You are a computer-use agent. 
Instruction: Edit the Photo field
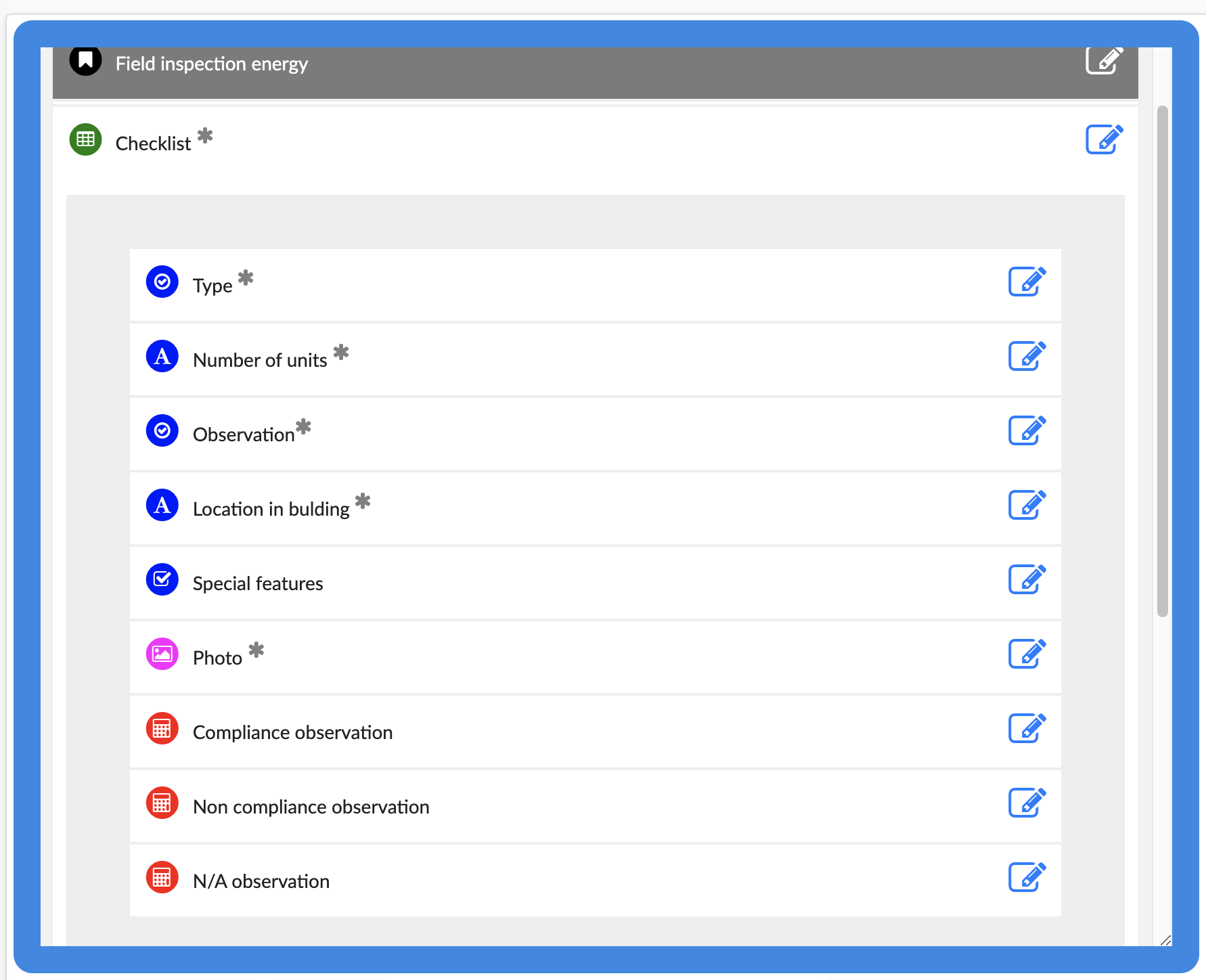(x=1027, y=654)
